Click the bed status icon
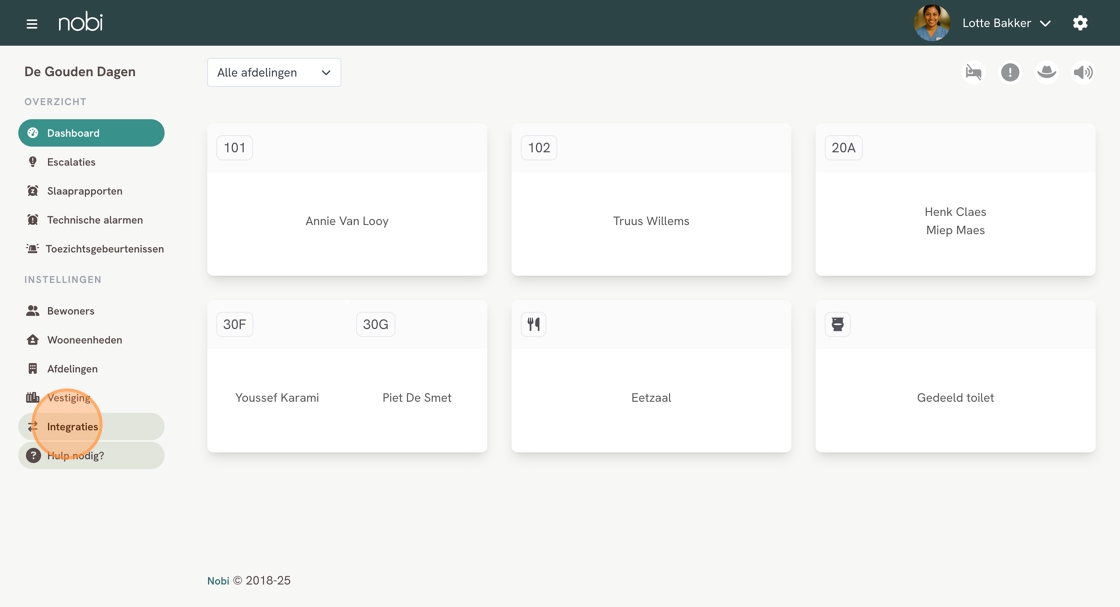The height and width of the screenshot is (607, 1120). point(973,72)
